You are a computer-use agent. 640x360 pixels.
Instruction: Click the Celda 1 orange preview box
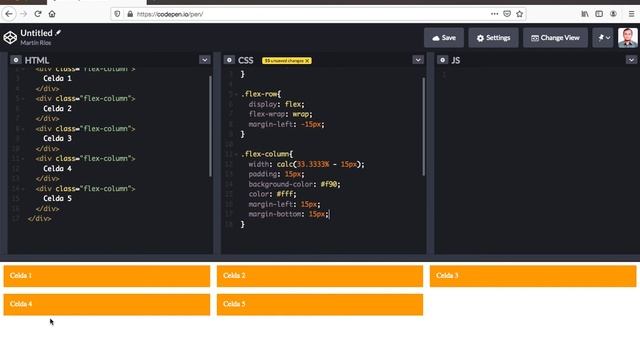tap(107, 276)
